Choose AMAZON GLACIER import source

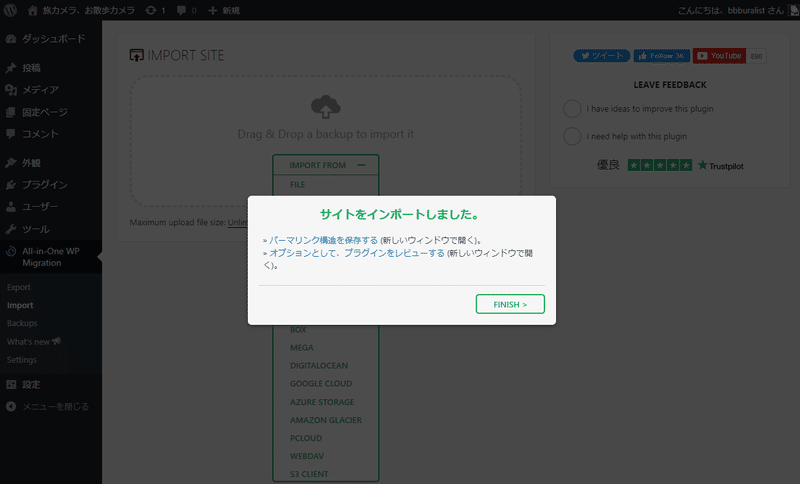pos(326,420)
